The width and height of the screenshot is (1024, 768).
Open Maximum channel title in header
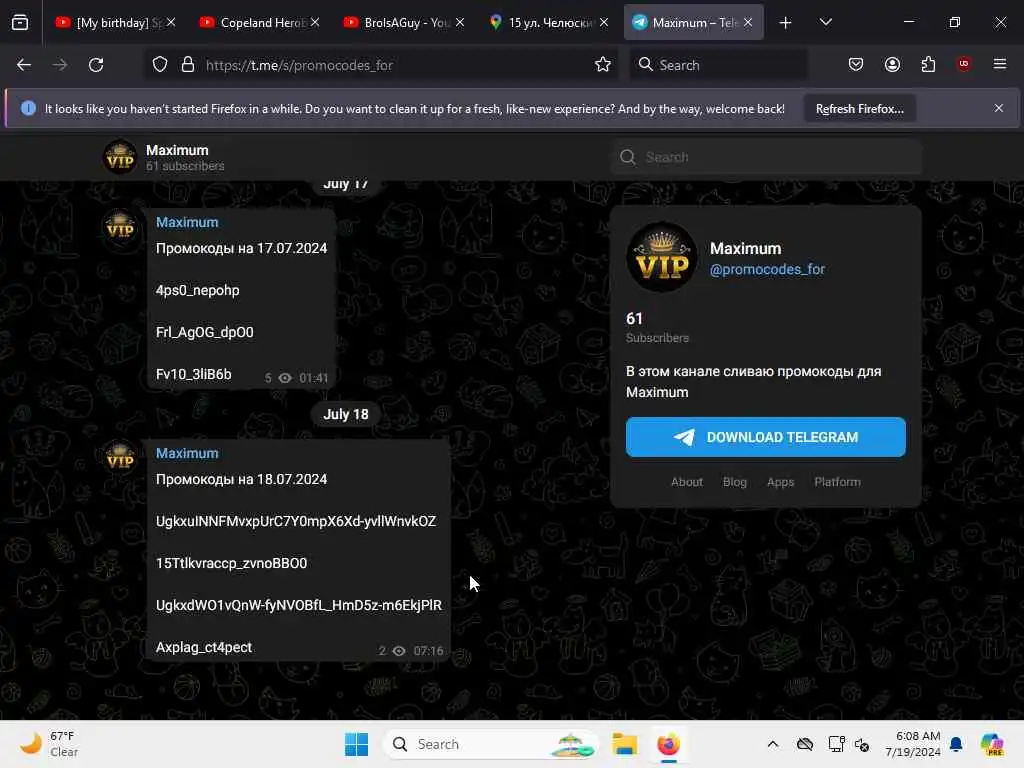coord(177,150)
